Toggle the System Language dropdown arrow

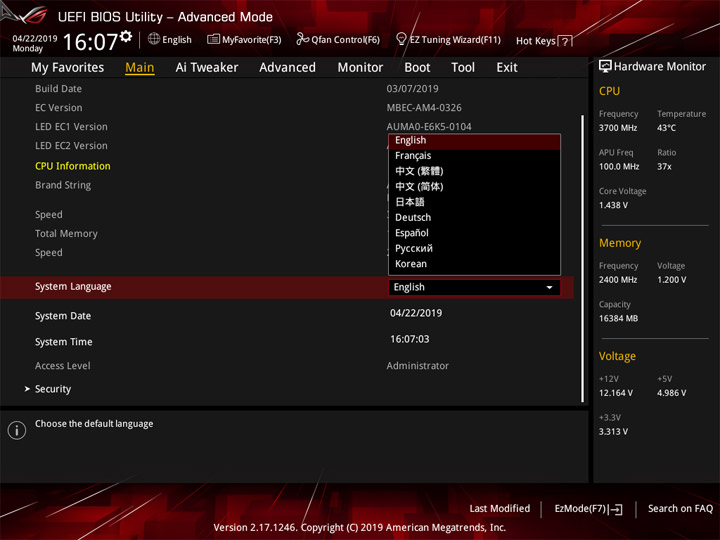[x=549, y=287]
